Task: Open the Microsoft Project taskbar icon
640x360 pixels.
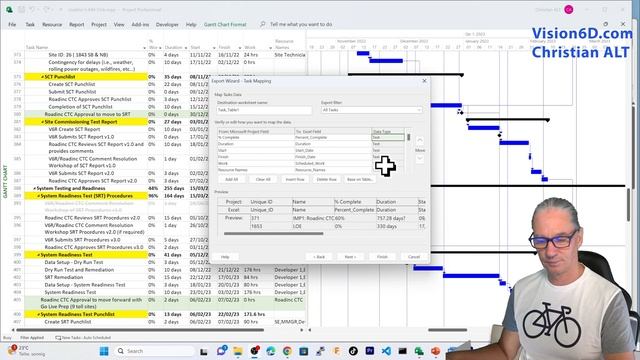Action: click(x=419, y=351)
